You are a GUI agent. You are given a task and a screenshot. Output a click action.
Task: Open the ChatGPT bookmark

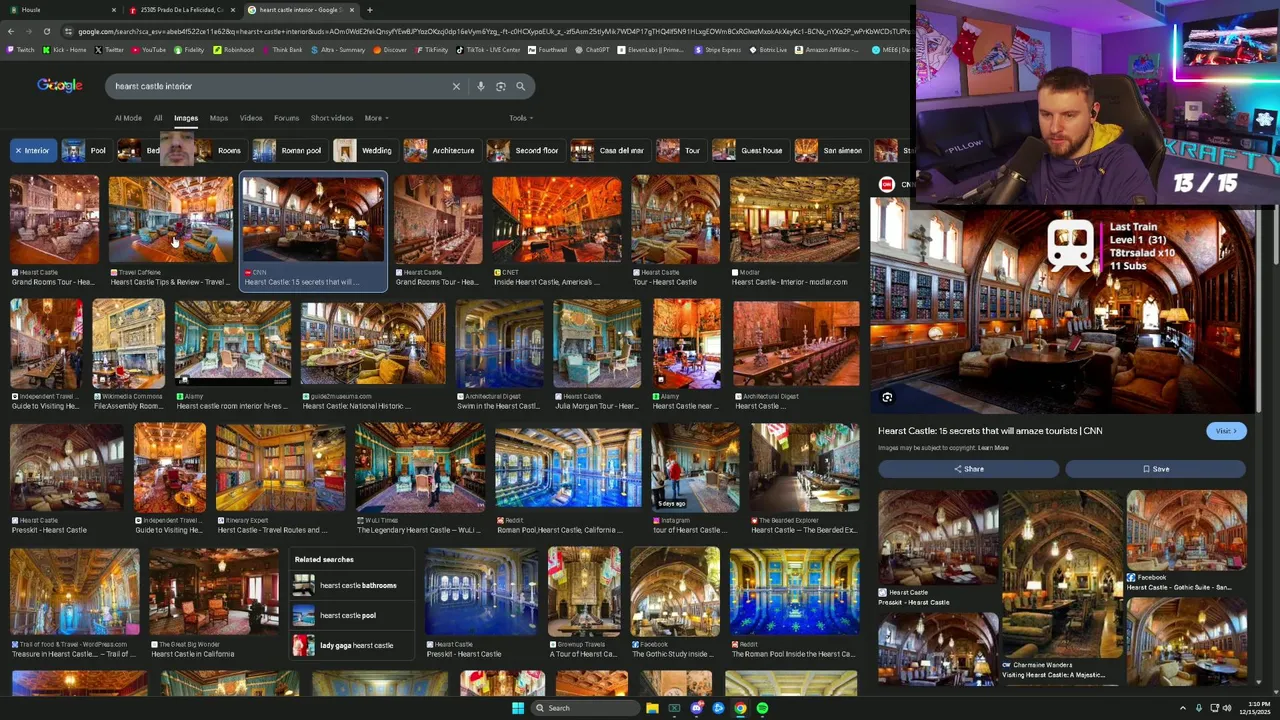click(591, 49)
